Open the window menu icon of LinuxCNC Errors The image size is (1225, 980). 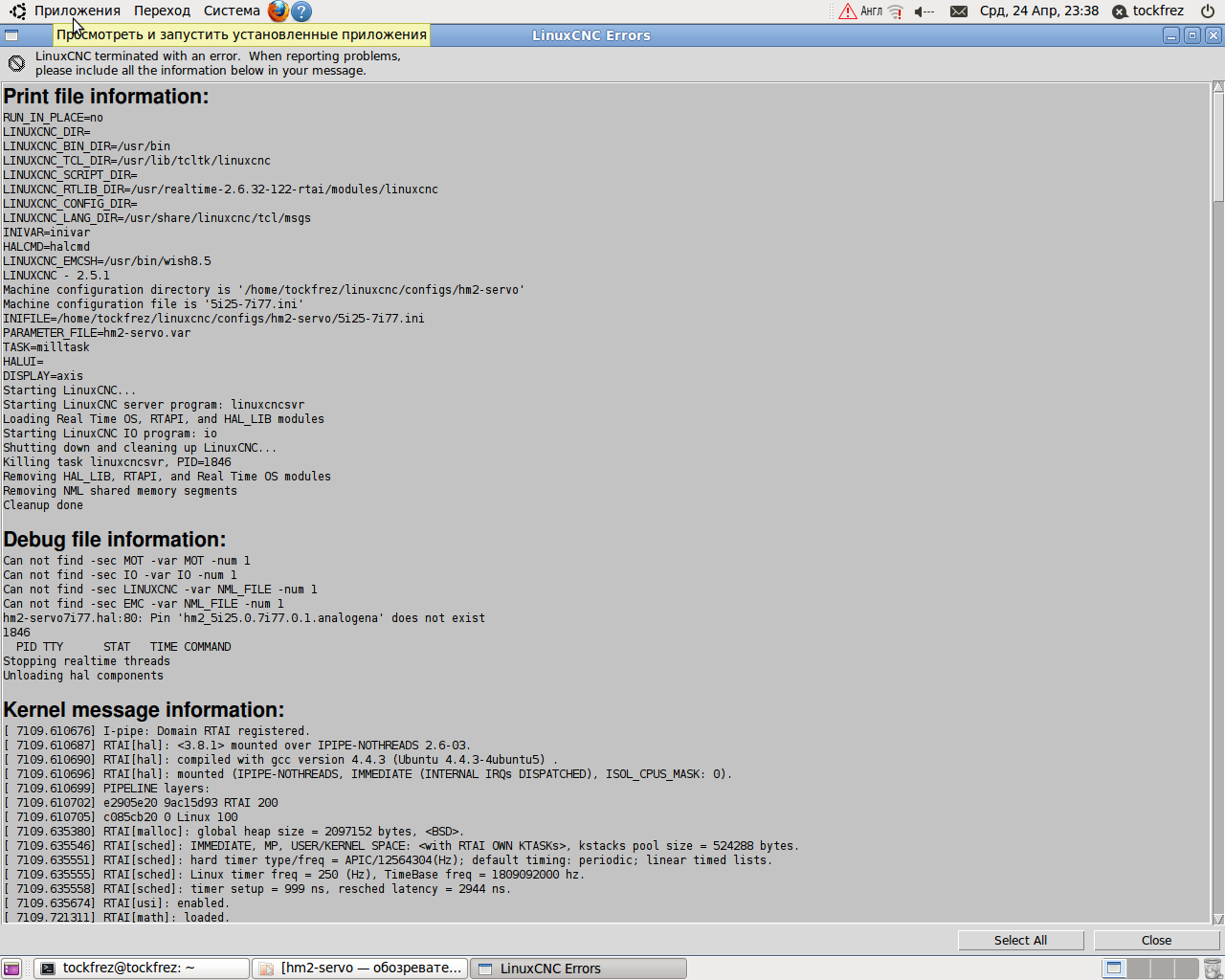pos(11,35)
